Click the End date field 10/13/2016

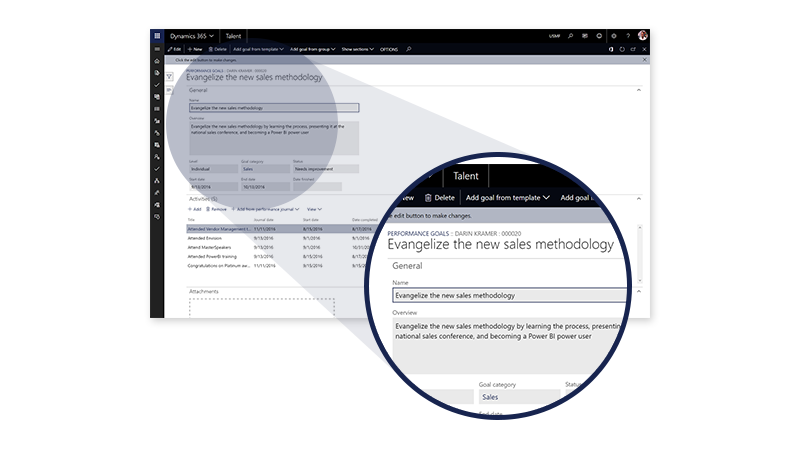coord(265,187)
